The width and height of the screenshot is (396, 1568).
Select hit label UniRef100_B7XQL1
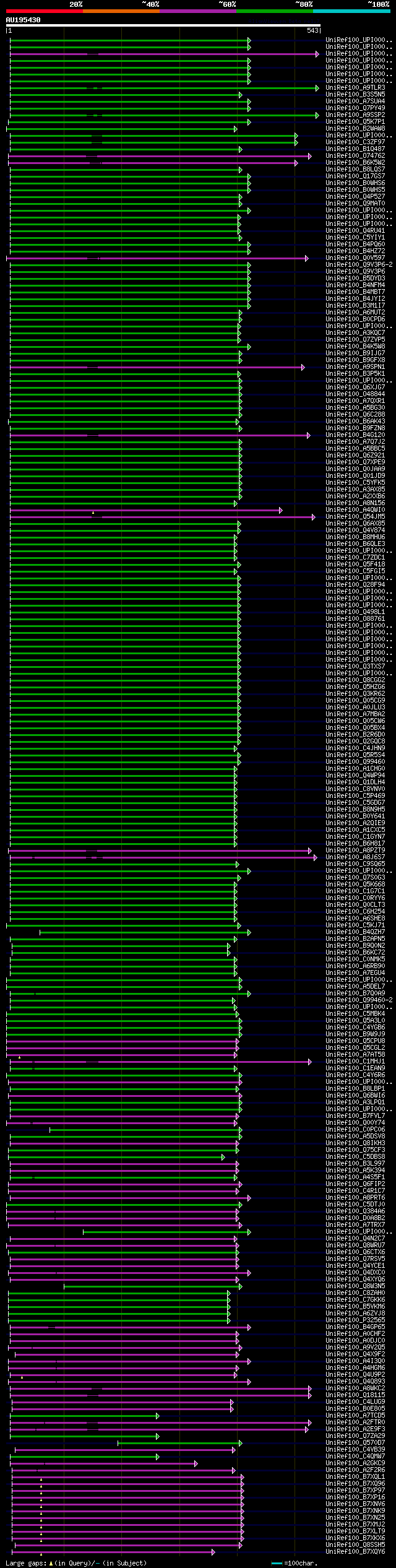(x=355, y=1477)
